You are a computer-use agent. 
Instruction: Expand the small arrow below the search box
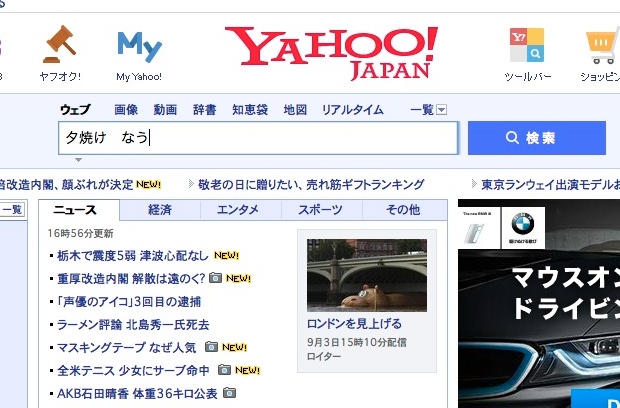tap(78, 160)
